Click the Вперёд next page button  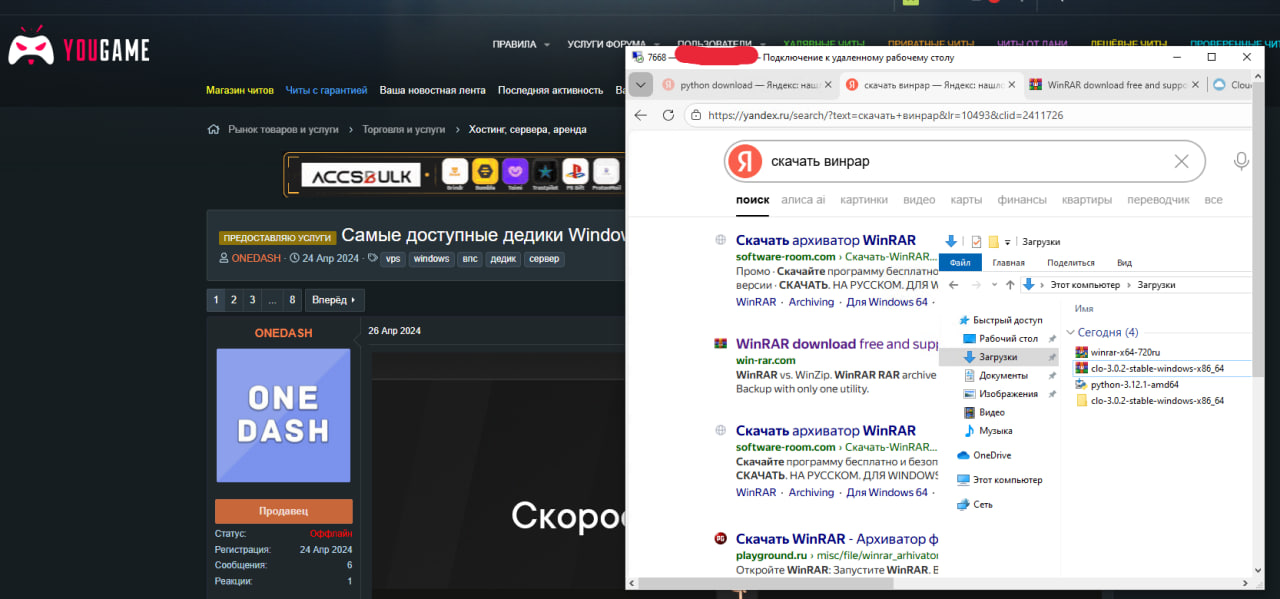pyautogui.click(x=334, y=300)
